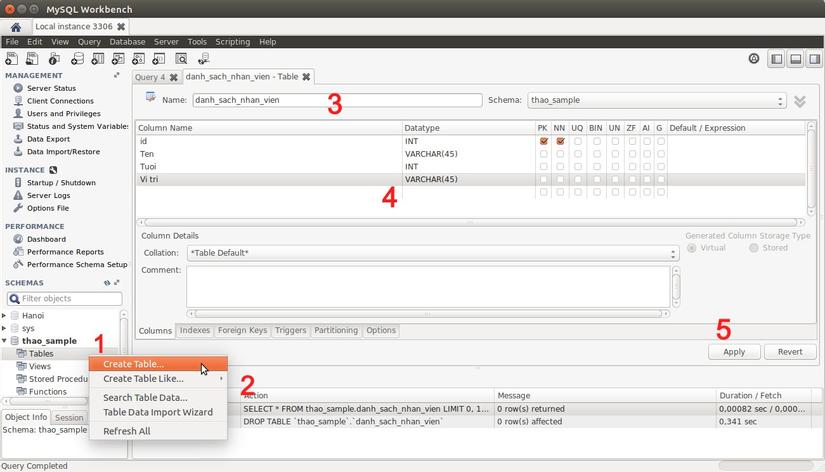This screenshot has height=472, width=825.
Task: Expand the sys schema
Action: point(4,328)
